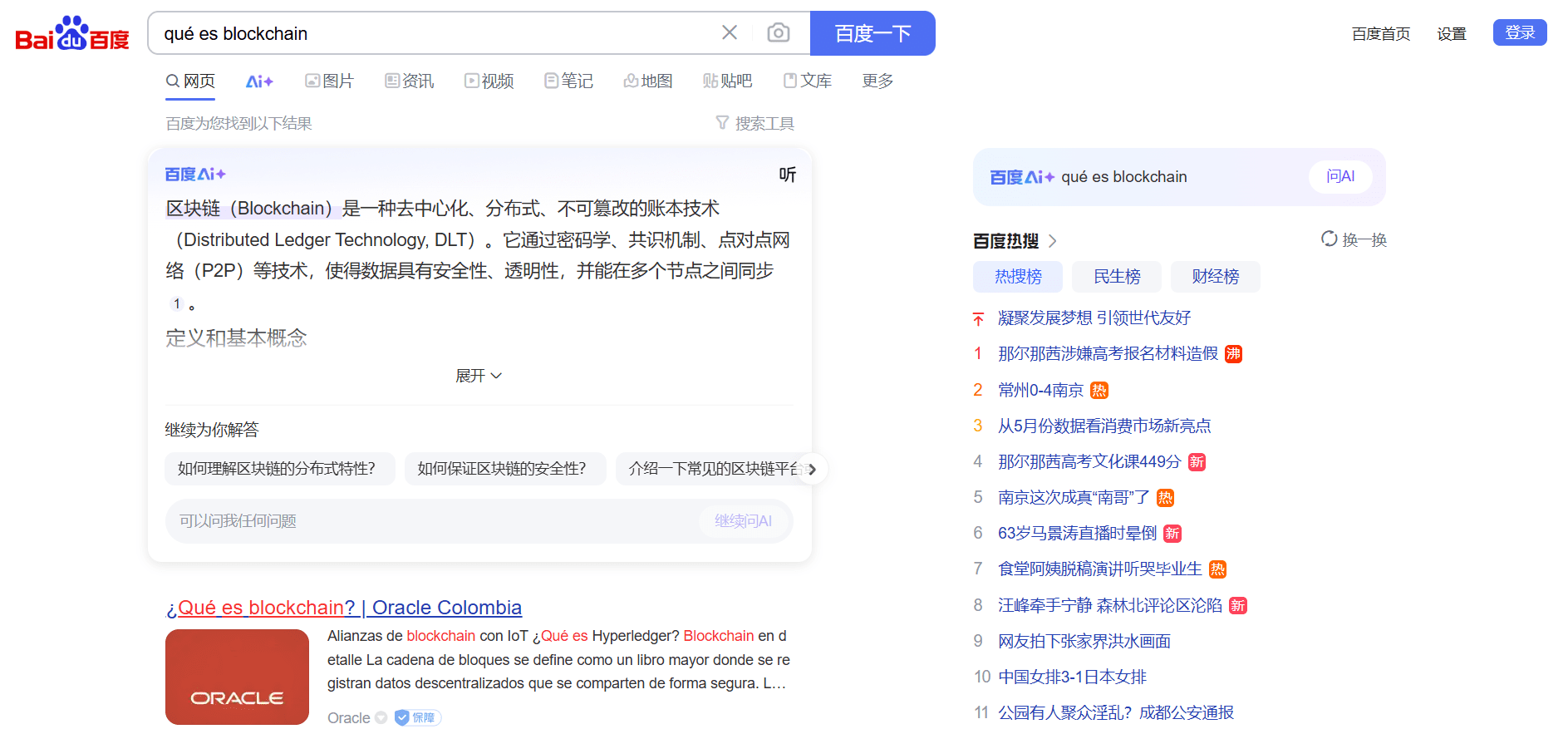Click the 沸 badge on first hot item
Image resolution: width=1568 pixels, height=729 pixels.
1234,354
